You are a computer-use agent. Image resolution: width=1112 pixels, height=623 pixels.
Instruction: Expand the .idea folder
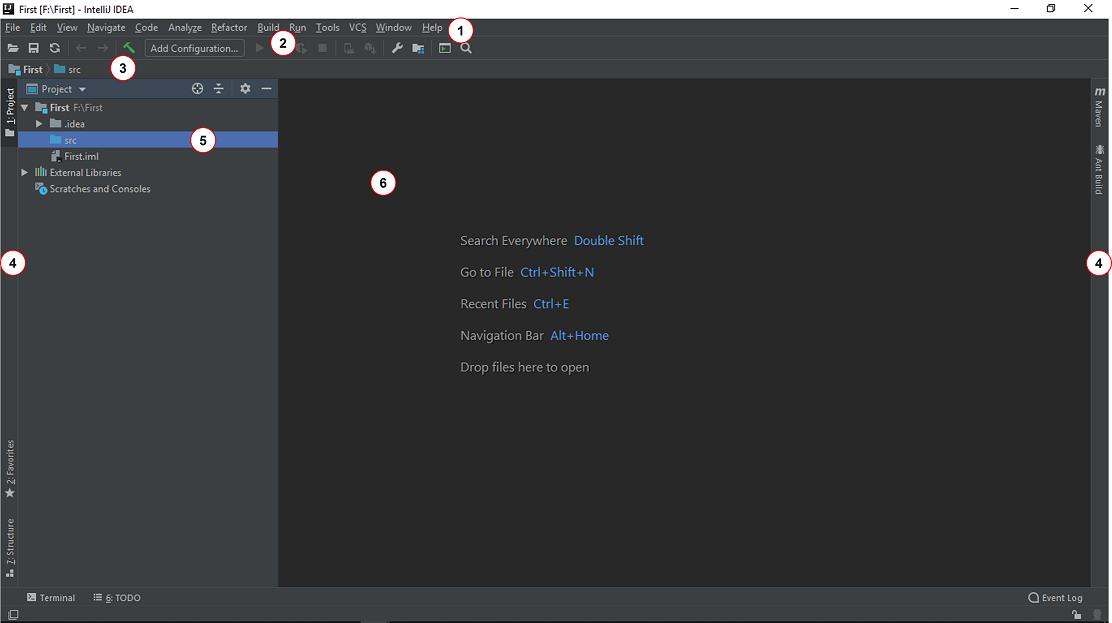40,123
